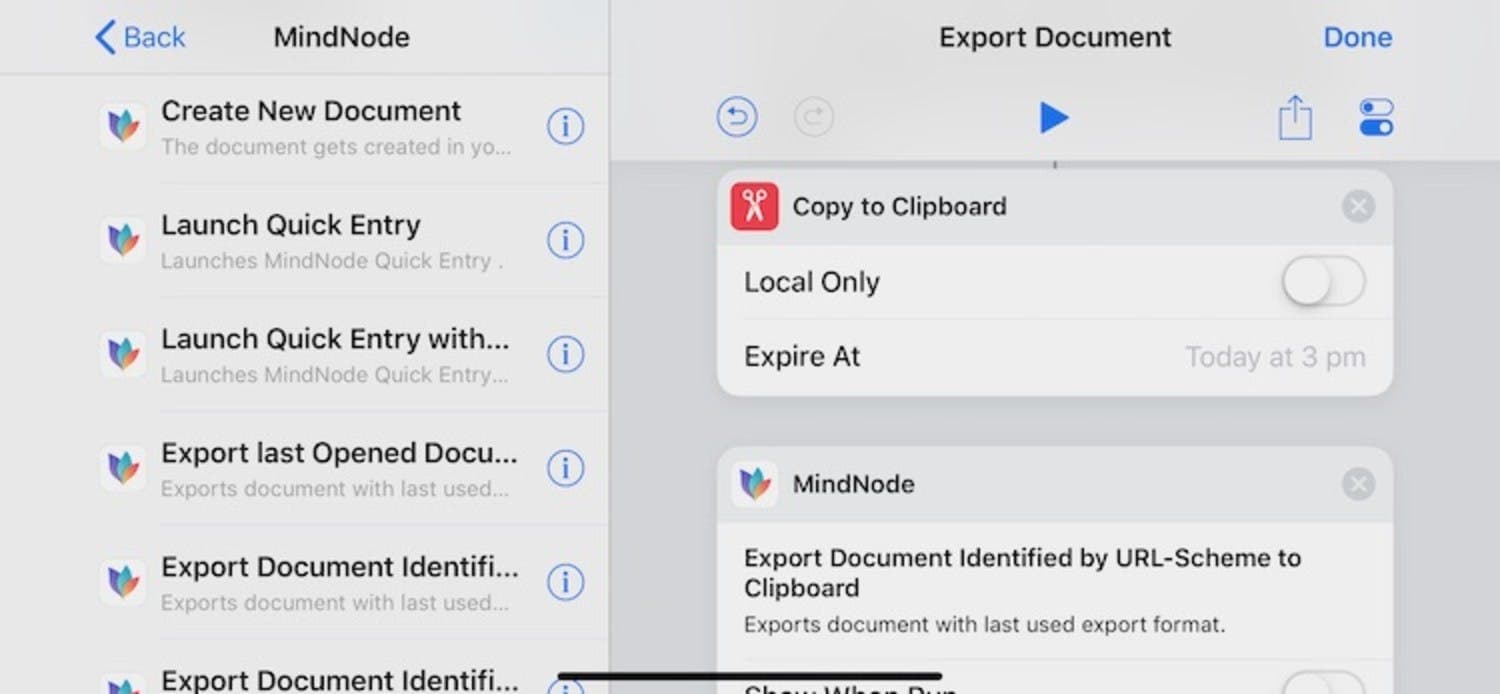Set the Expire At time field
This screenshot has width=1500, height=694.
pyautogui.click(x=1274, y=357)
